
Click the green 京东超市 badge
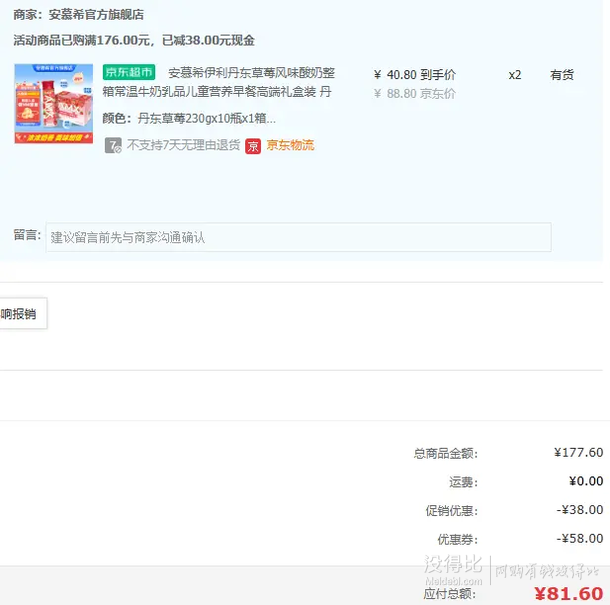pos(129,72)
